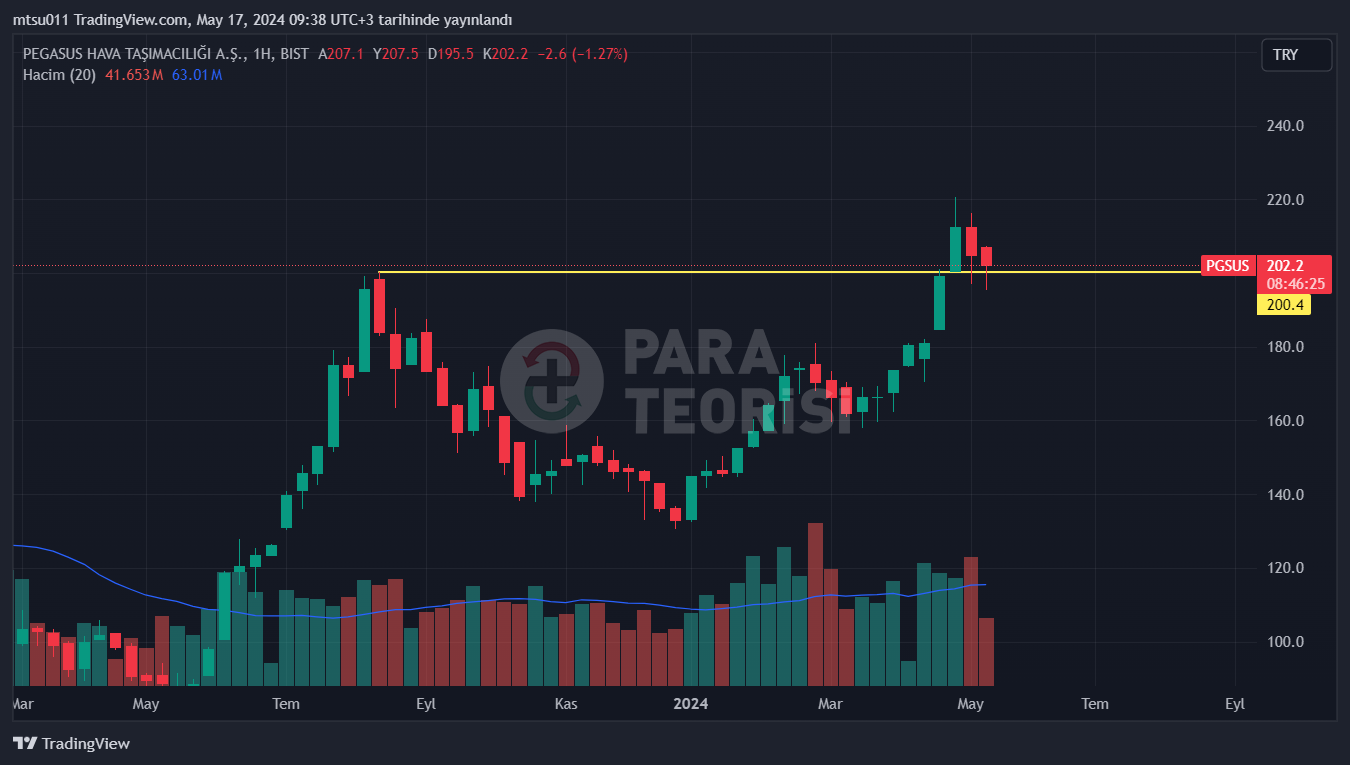Click the first Tem label on time axis

point(286,704)
